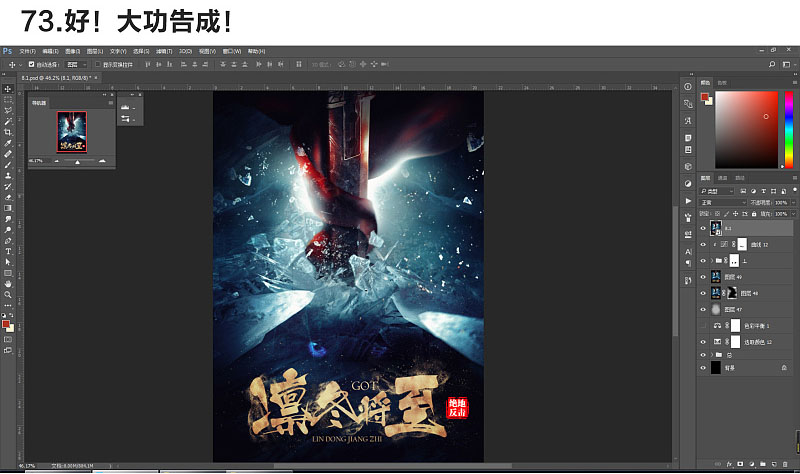Screen dimensions: 800x474
Task: Open the workspace switcher dropdown at top right
Action: point(787,64)
